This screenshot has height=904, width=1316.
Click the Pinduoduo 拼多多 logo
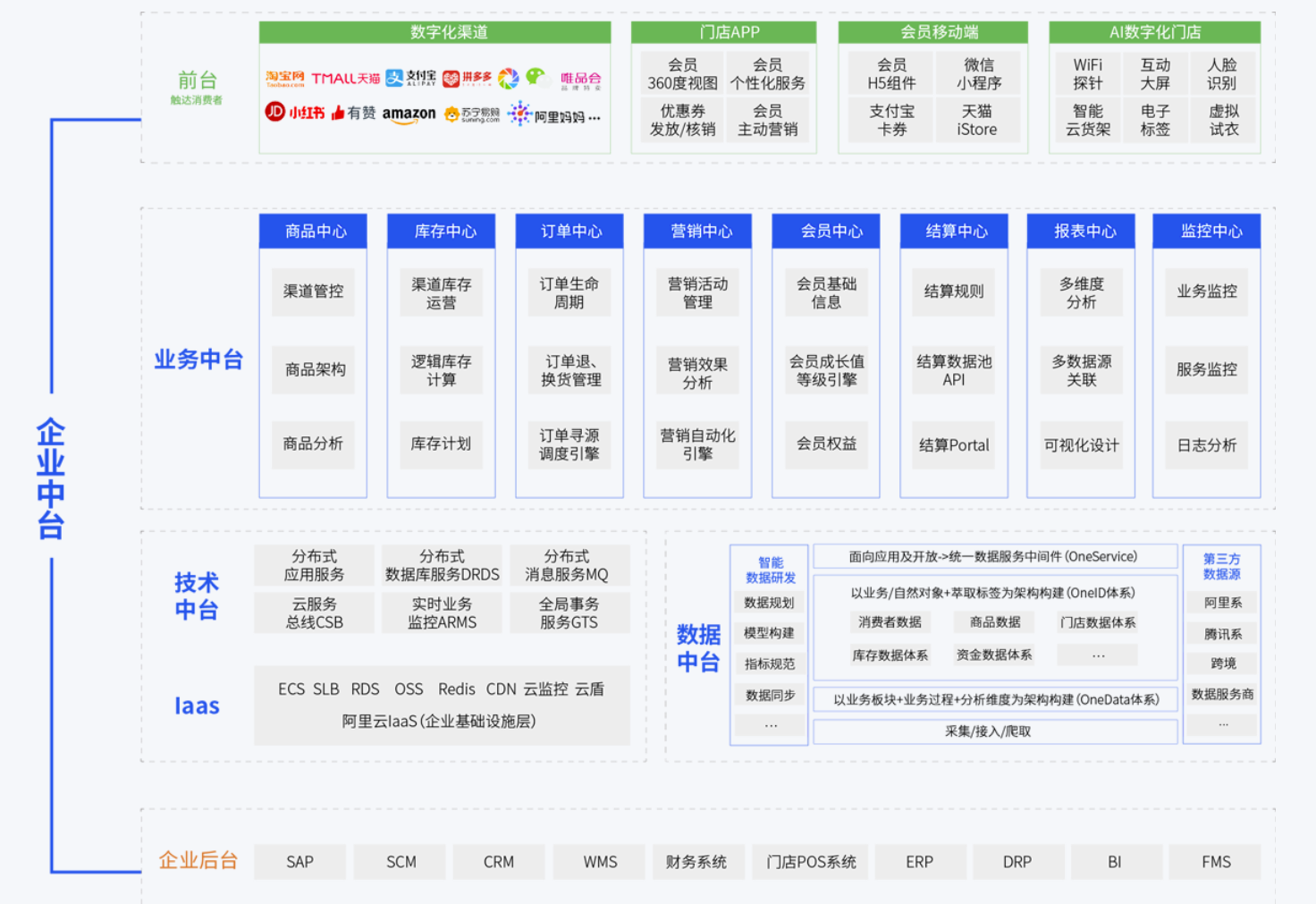click(x=467, y=79)
